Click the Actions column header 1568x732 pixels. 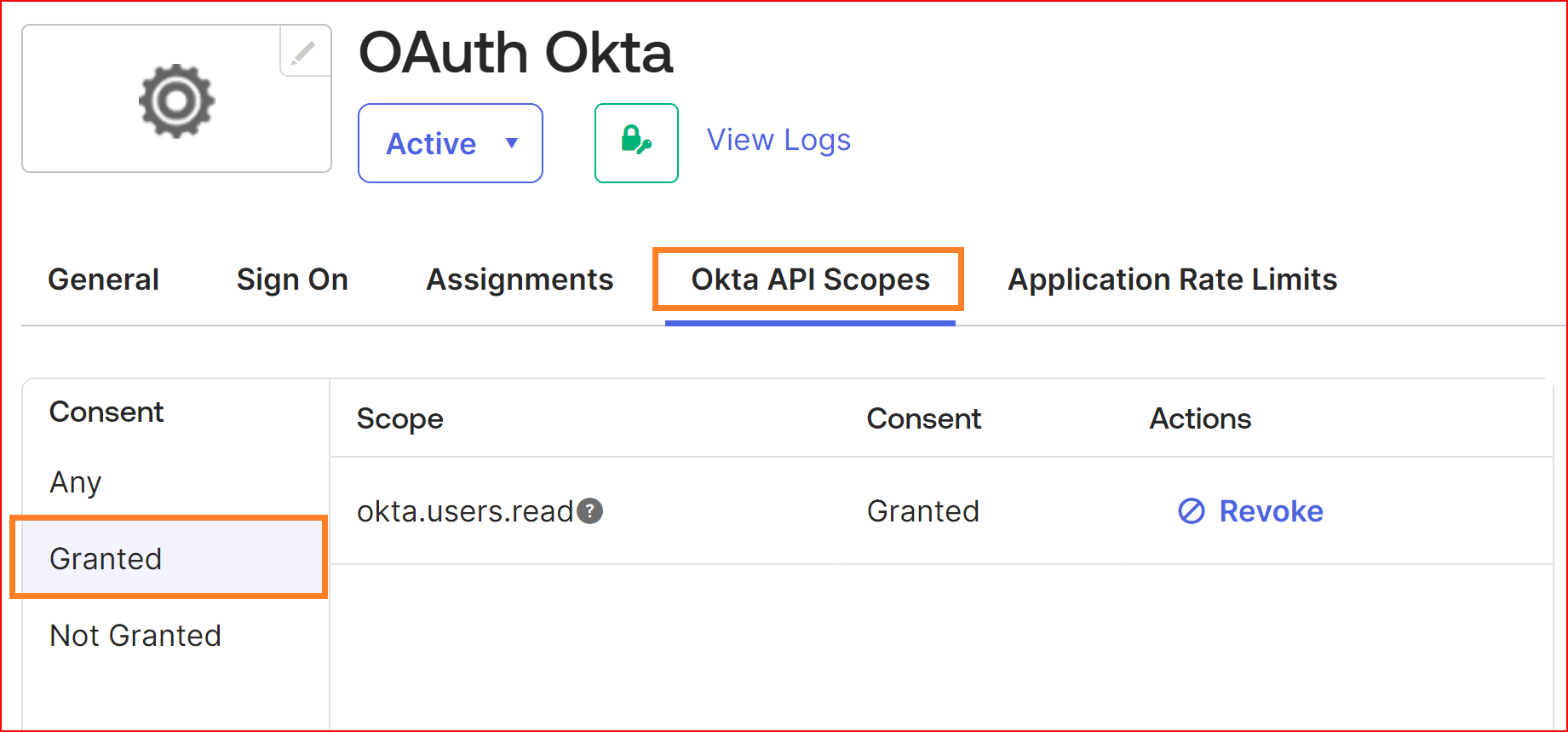tap(1200, 418)
